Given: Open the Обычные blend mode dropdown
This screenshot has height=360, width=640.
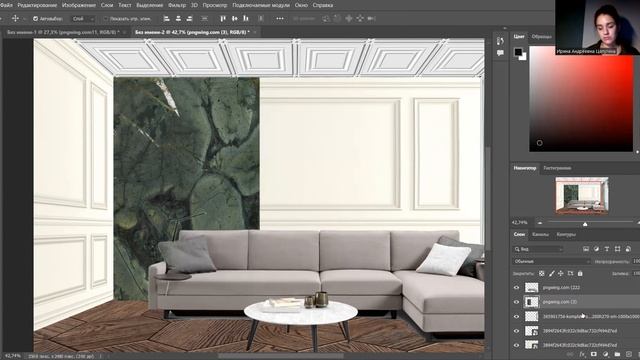Looking at the screenshot, I should (551, 261).
